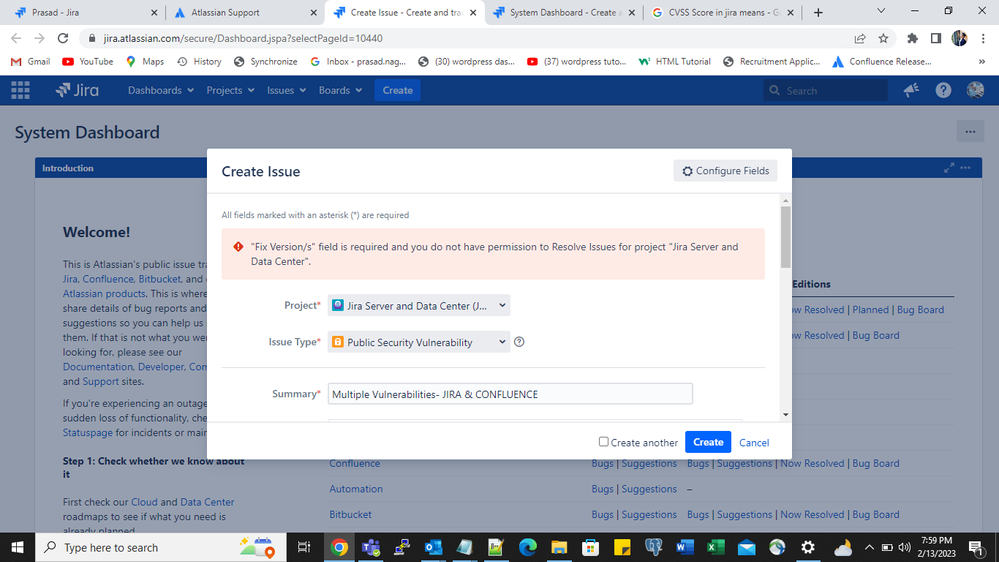Expand the Project dropdown
Image resolution: width=999 pixels, height=562 pixels.
coord(419,305)
